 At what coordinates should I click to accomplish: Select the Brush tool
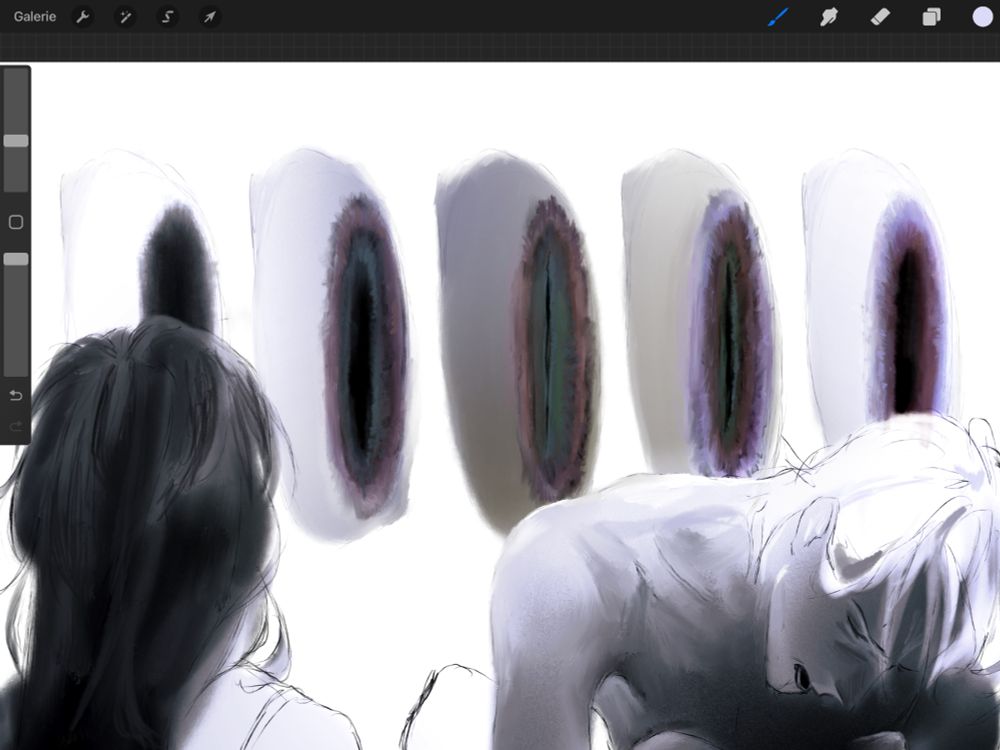coord(778,17)
